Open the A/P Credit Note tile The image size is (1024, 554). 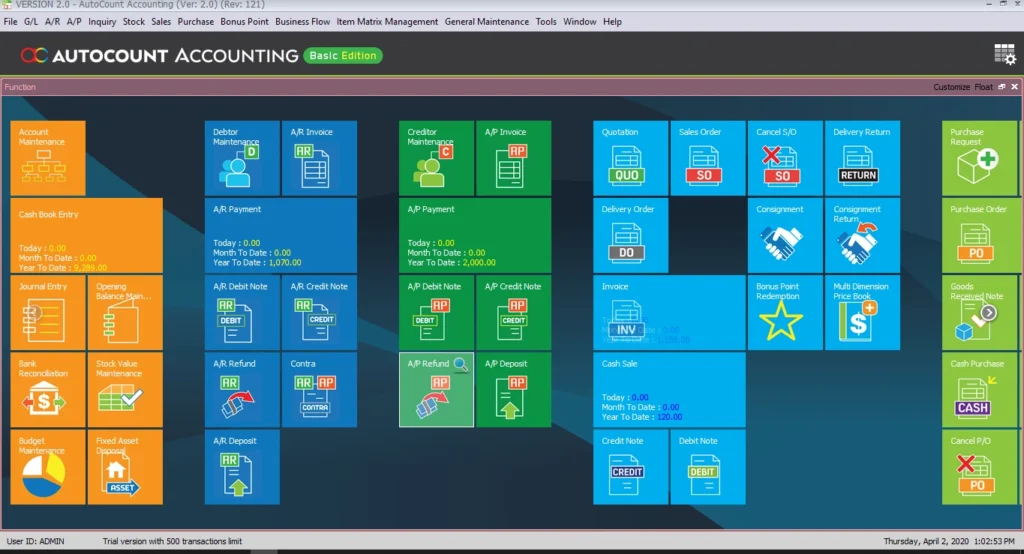513,312
